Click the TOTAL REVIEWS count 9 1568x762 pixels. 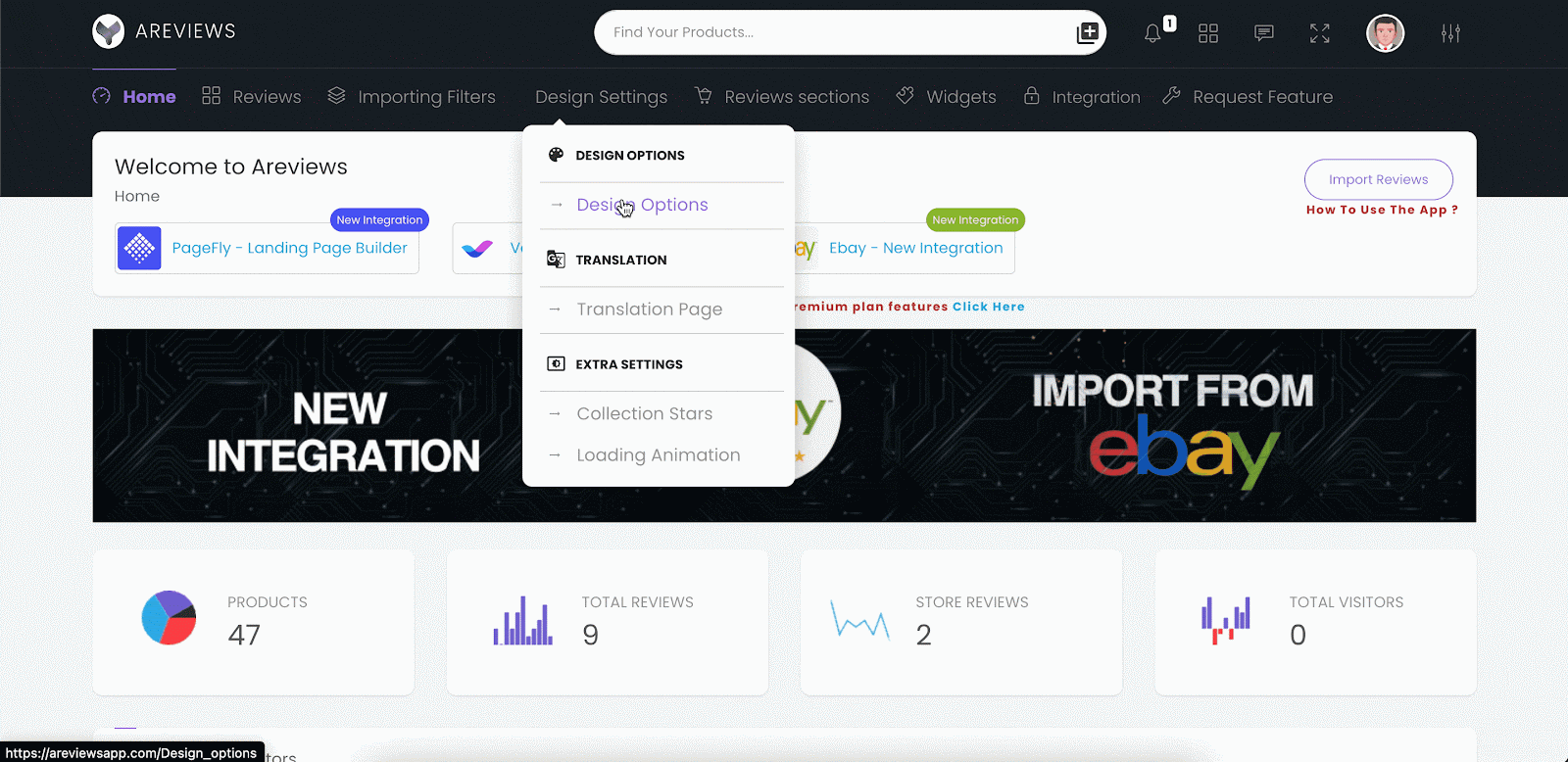pyautogui.click(x=590, y=635)
